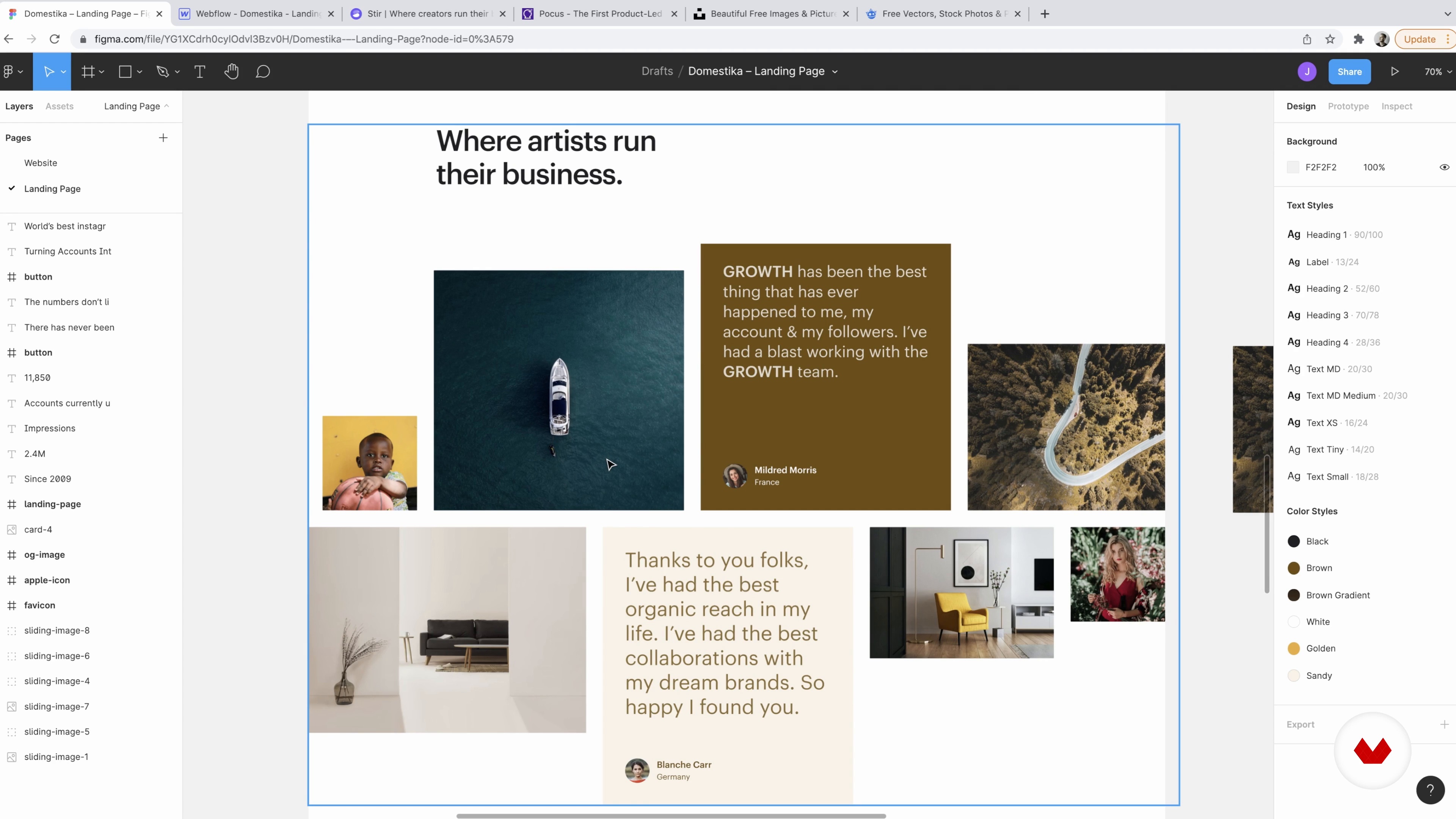
Task: Collapse the Landing Page pages list
Action: pos(136,106)
